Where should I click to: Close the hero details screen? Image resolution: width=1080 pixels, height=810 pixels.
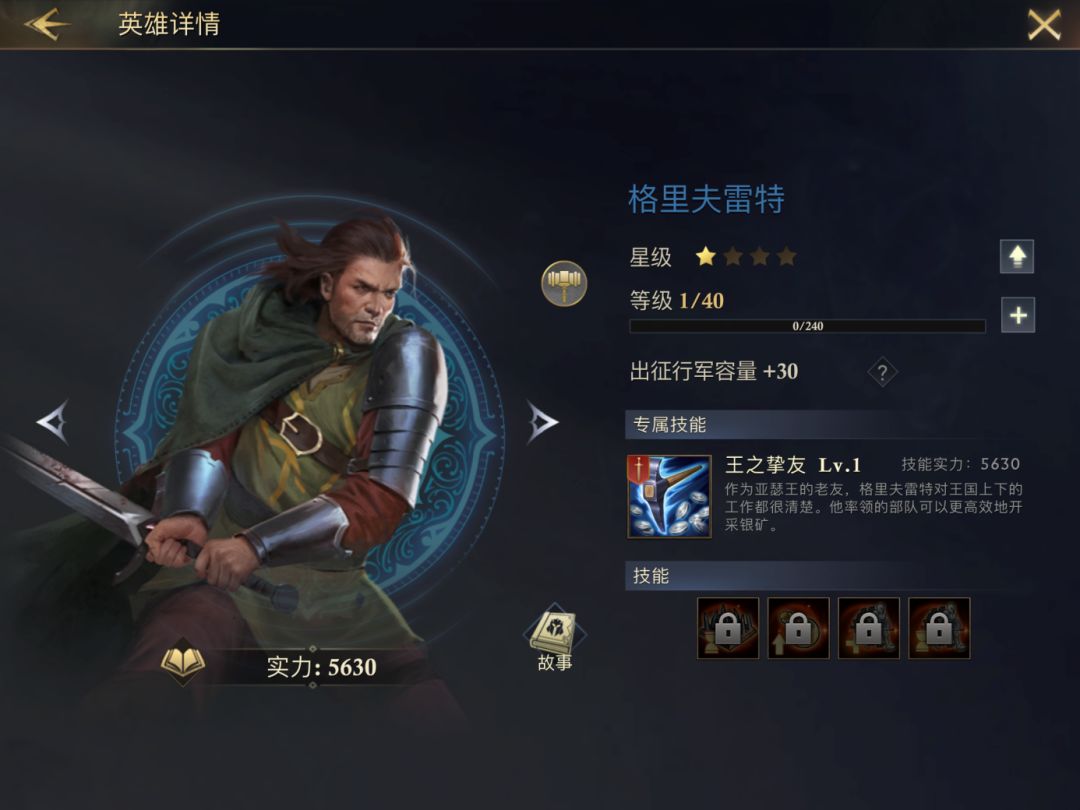[x=1044, y=25]
